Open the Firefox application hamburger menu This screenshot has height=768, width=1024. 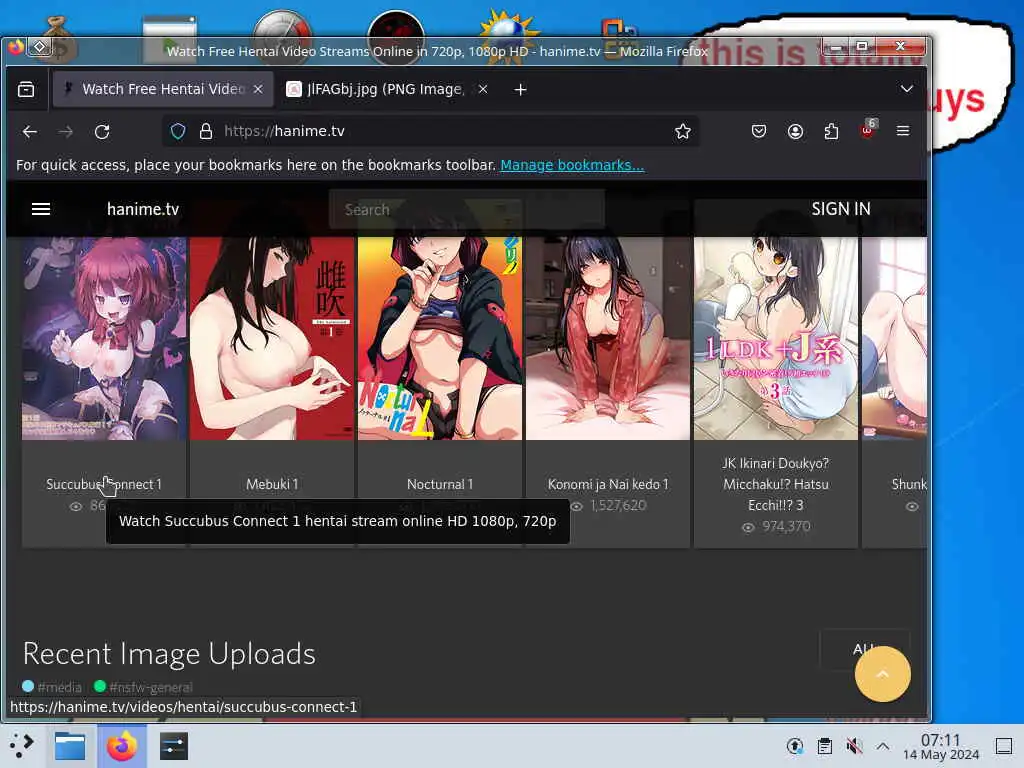click(903, 131)
